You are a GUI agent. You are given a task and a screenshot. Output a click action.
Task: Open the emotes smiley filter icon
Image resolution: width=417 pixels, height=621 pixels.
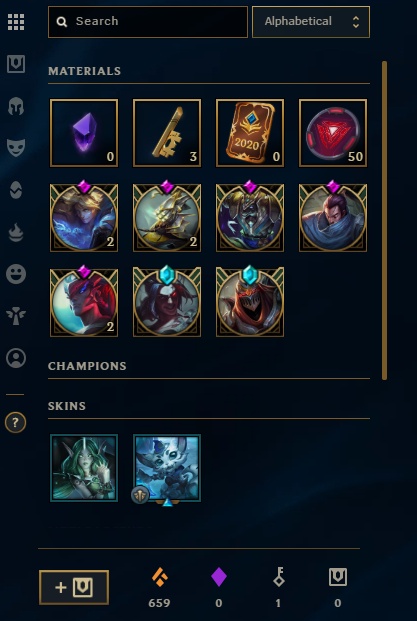click(x=16, y=274)
